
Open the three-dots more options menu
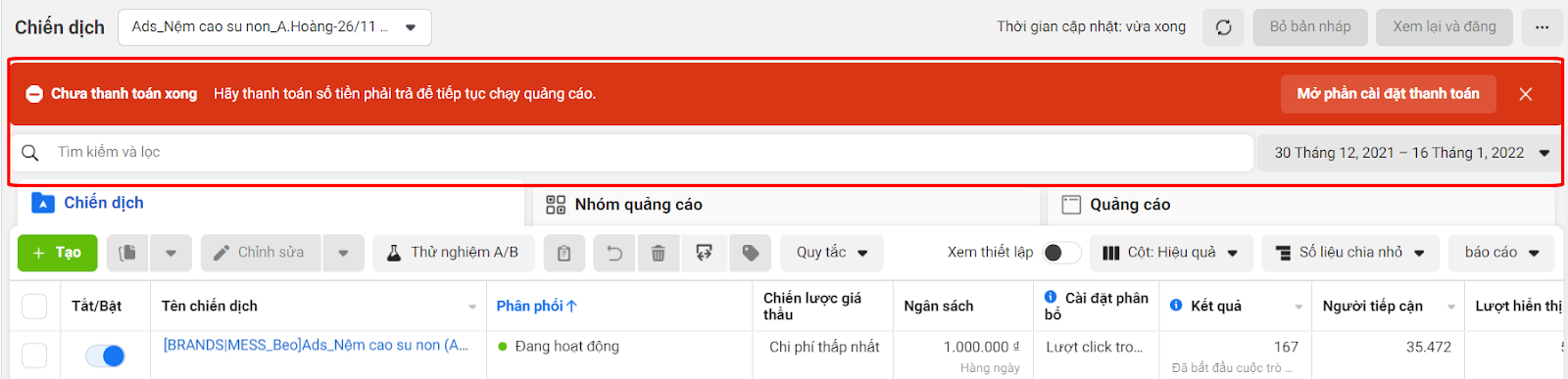click(x=1543, y=27)
